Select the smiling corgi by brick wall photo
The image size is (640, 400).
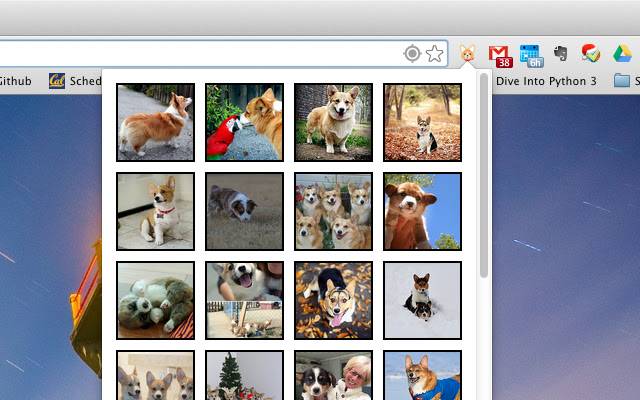pos(333,122)
